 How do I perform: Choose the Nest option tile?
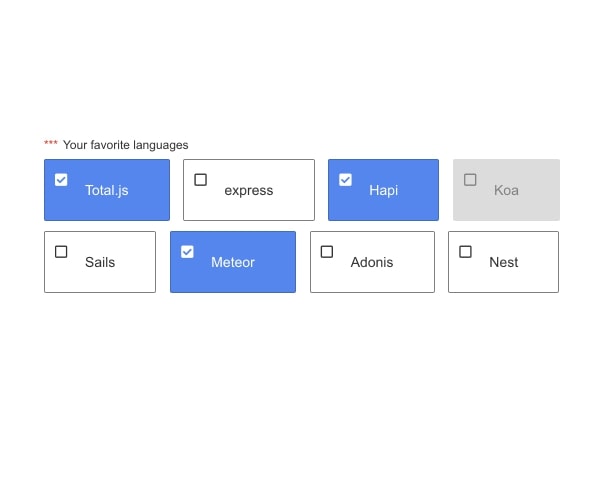coord(504,262)
